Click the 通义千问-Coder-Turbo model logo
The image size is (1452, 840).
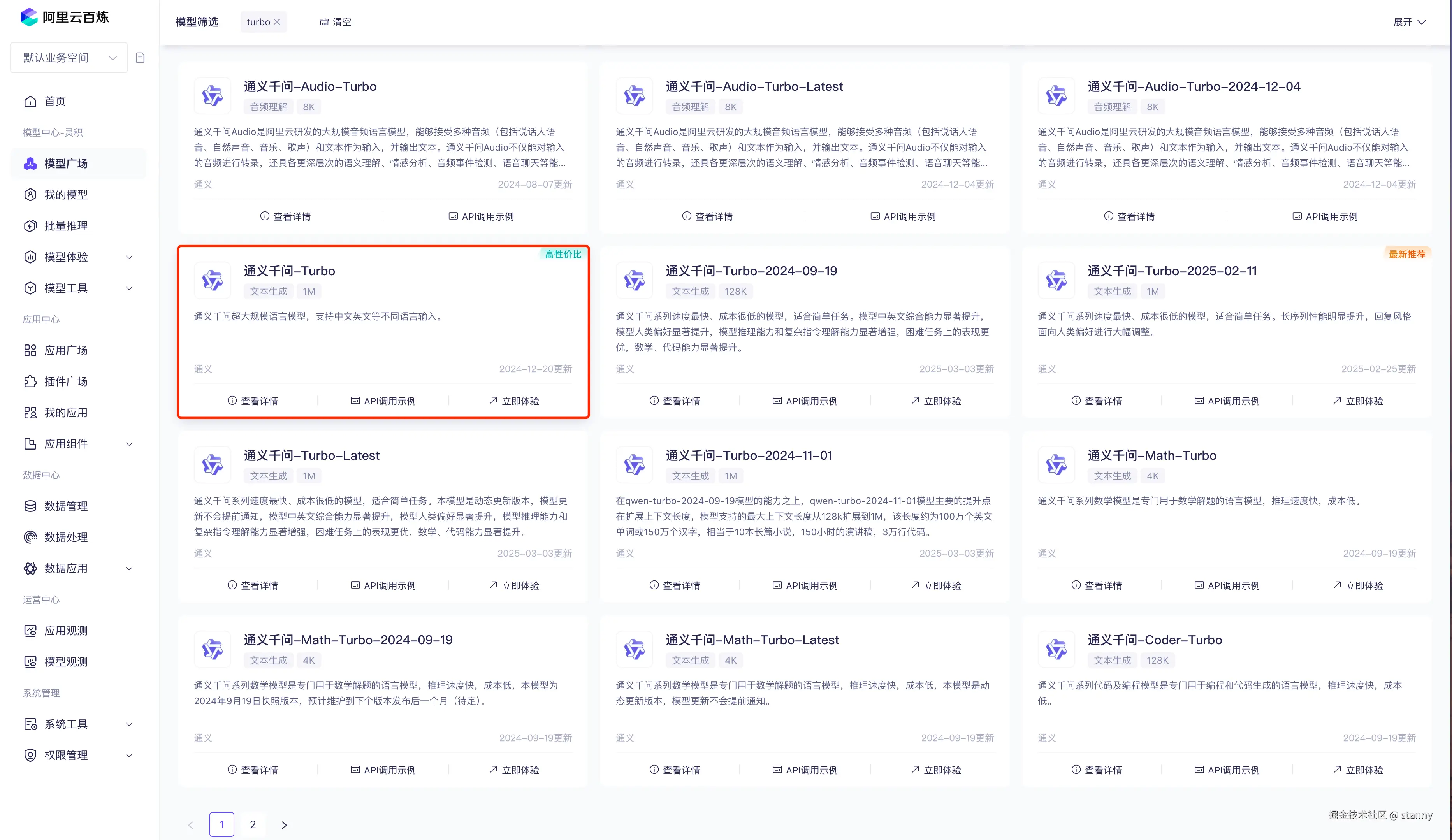pos(1056,649)
